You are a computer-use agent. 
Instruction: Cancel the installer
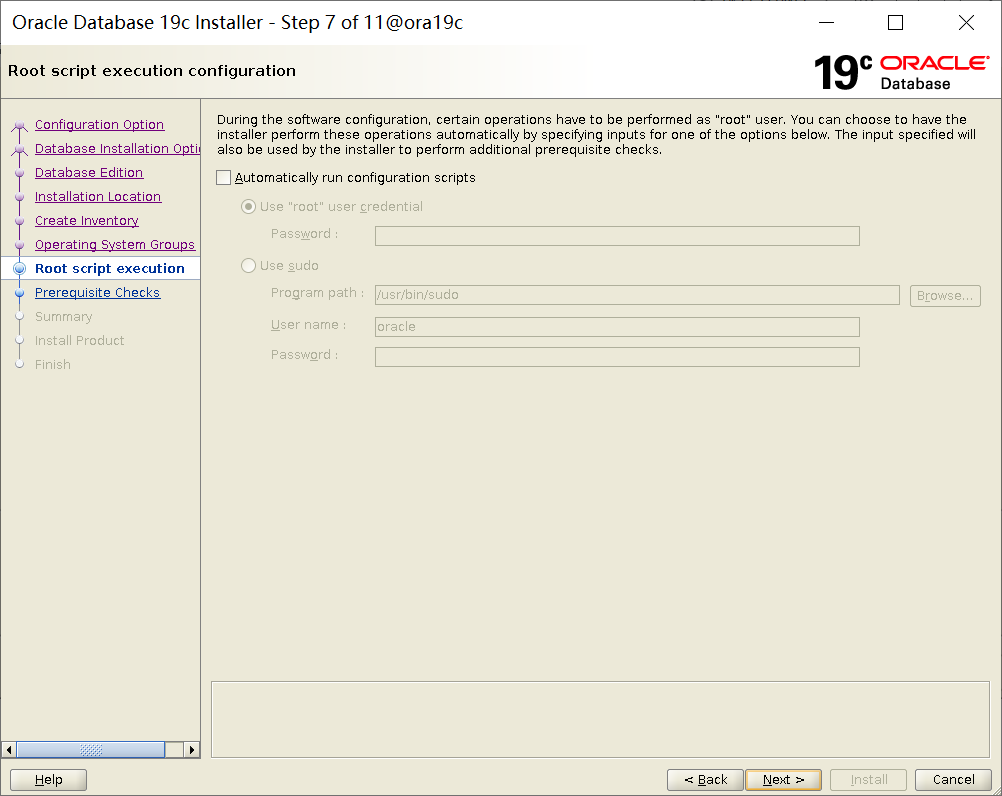(x=953, y=779)
